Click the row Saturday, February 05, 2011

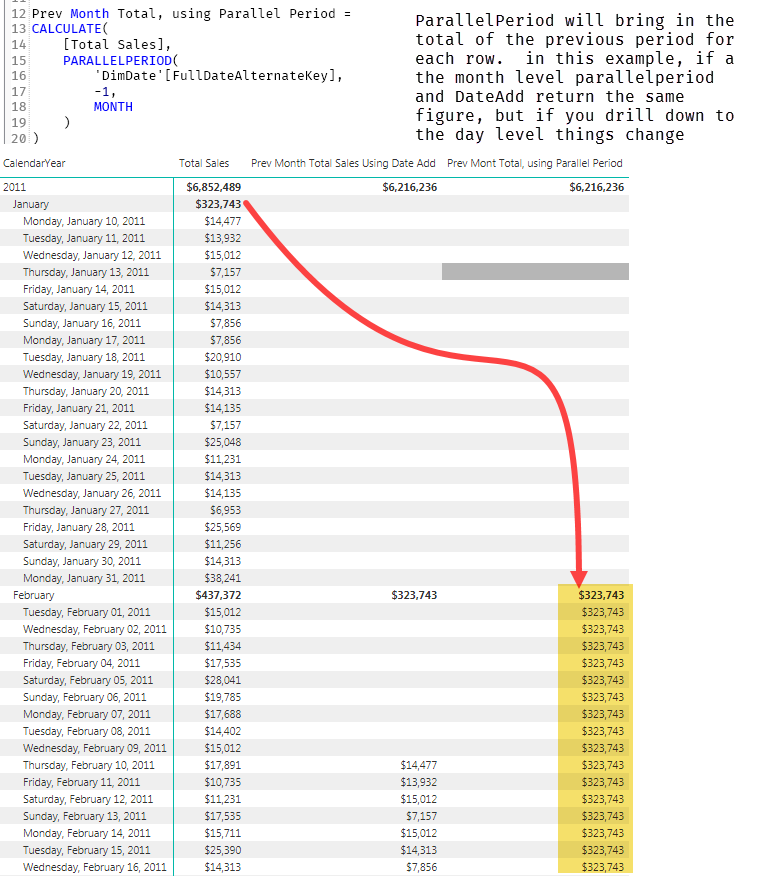coord(314,680)
